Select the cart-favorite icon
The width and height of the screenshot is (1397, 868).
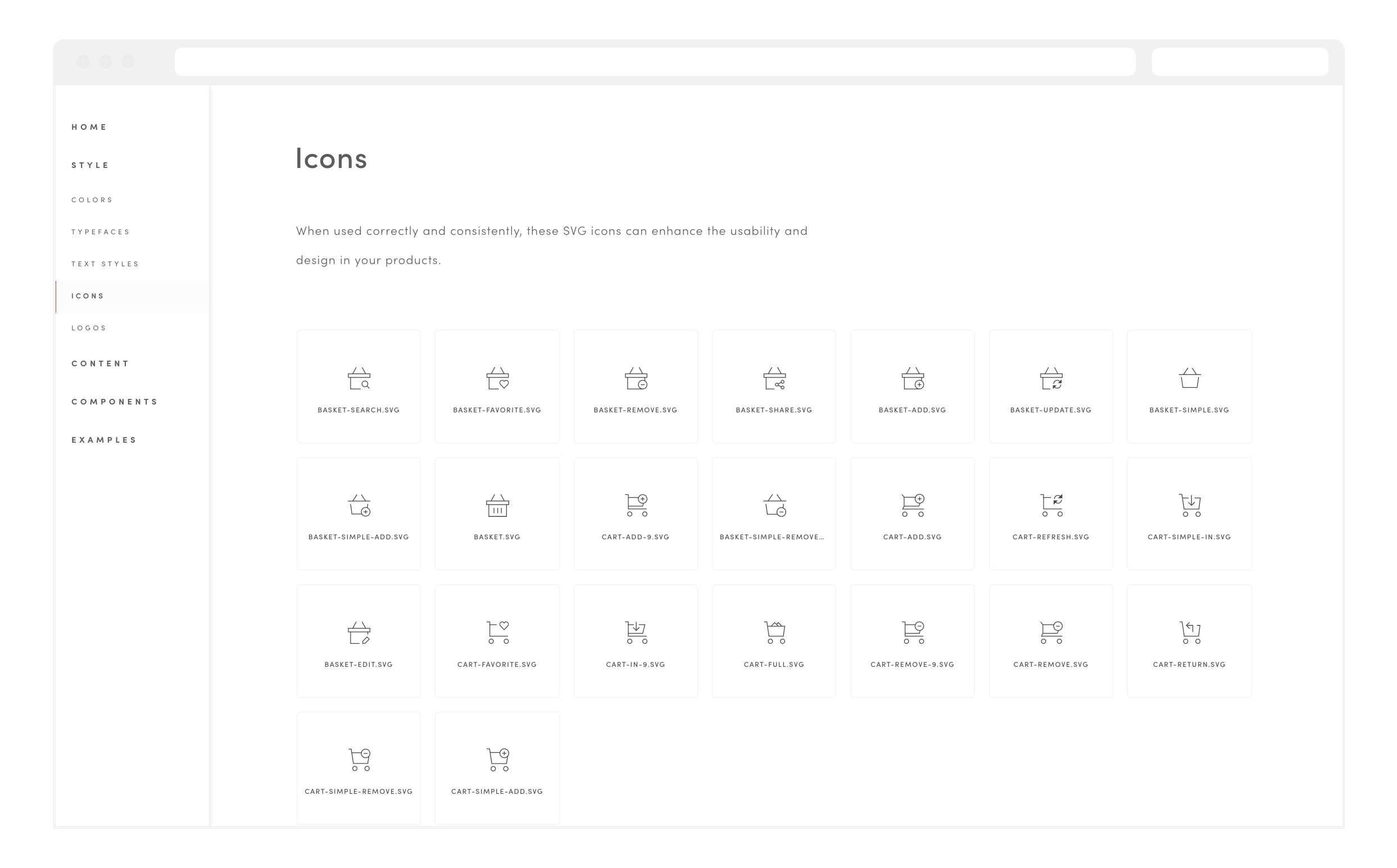[x=497, y=633]
